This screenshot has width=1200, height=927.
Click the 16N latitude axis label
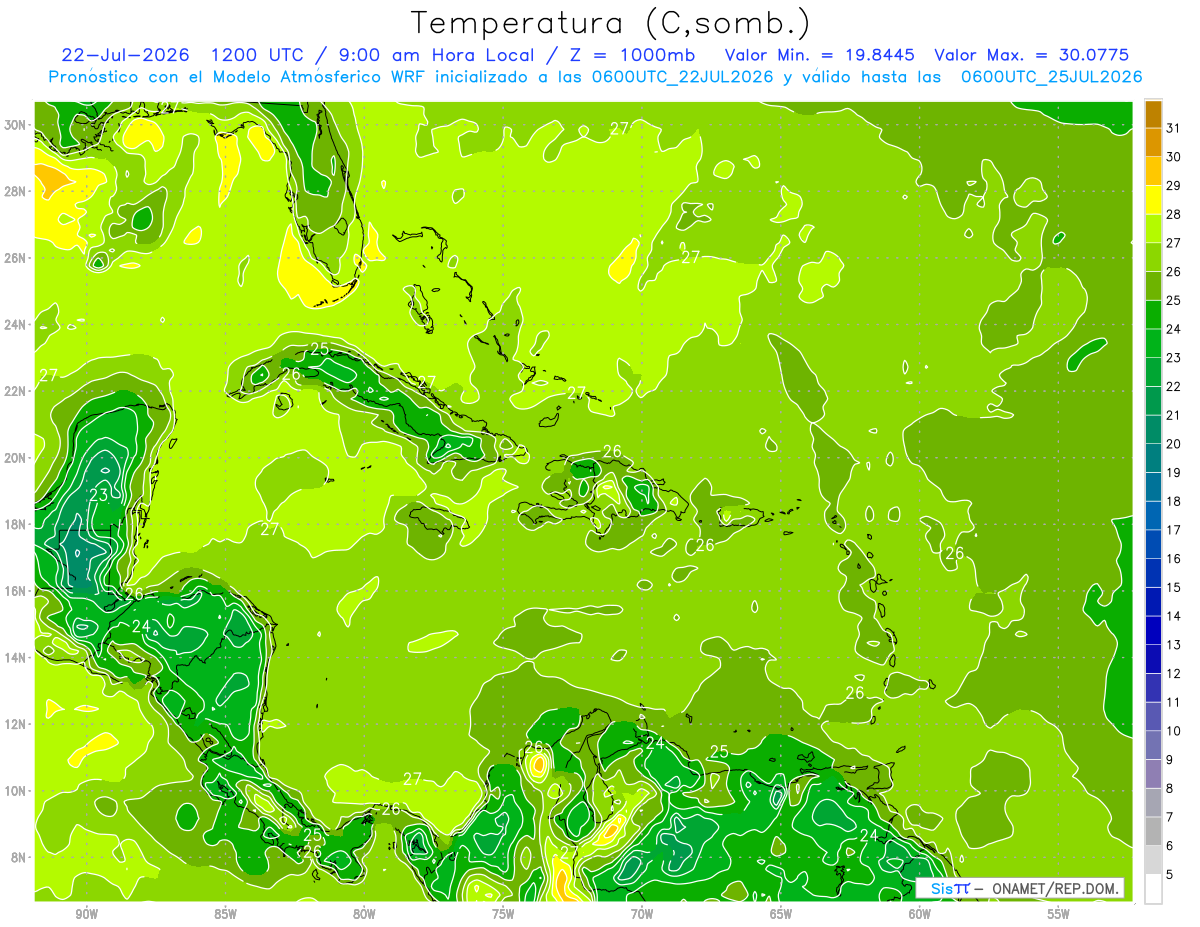coord(16,591)
